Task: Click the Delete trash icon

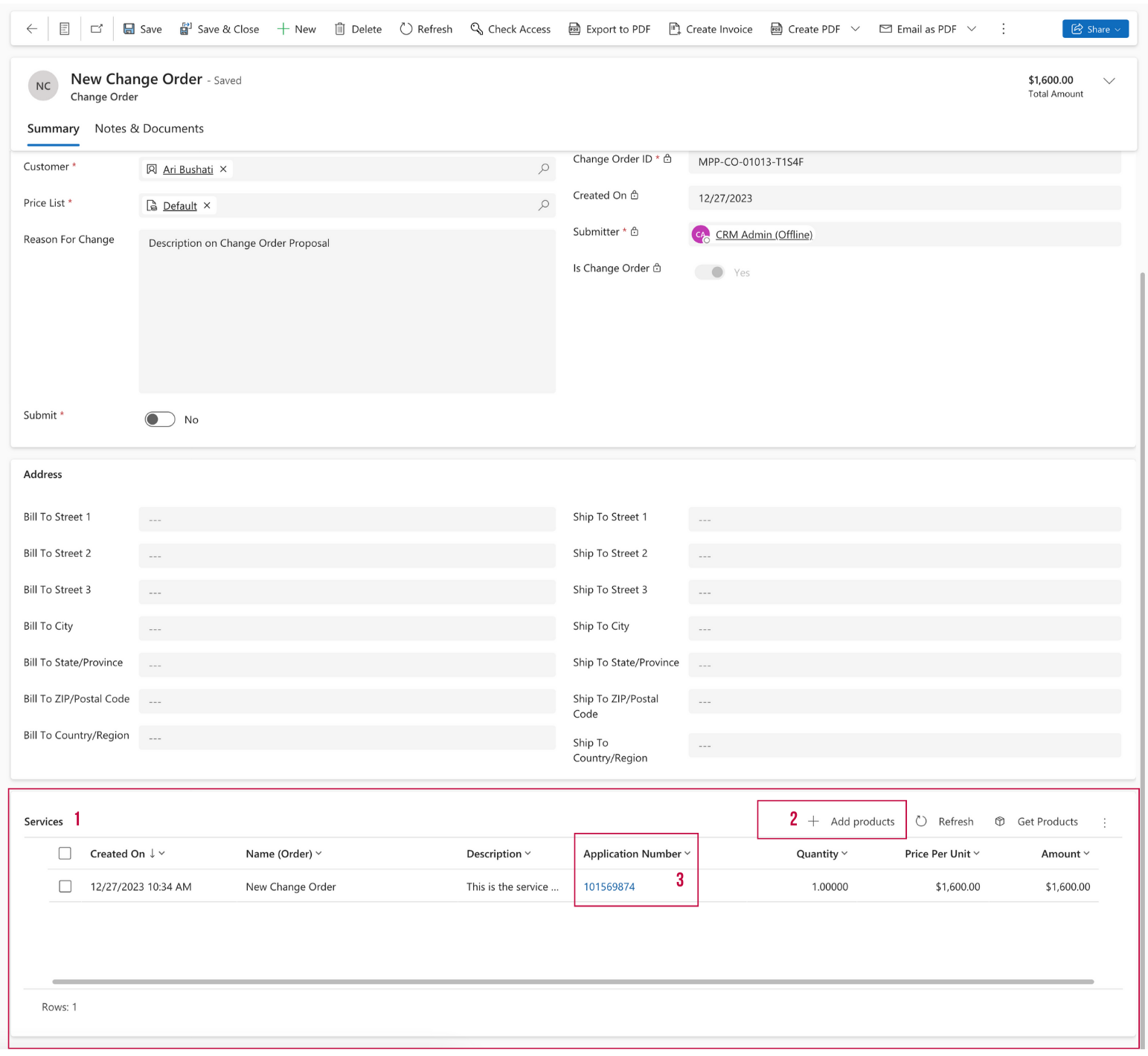Action: [x=339, y=29]
